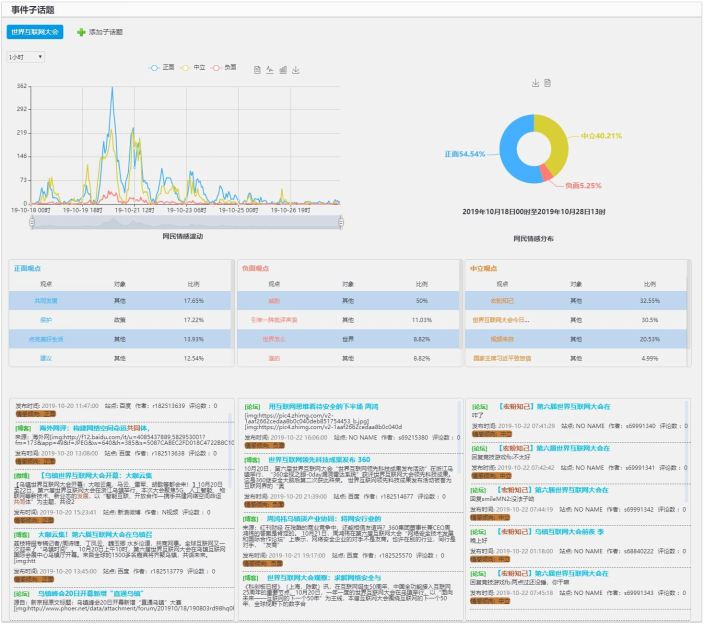
Task: Open post 世界互联网领先科技成果发布 360
Action: (x=320, y=459)
